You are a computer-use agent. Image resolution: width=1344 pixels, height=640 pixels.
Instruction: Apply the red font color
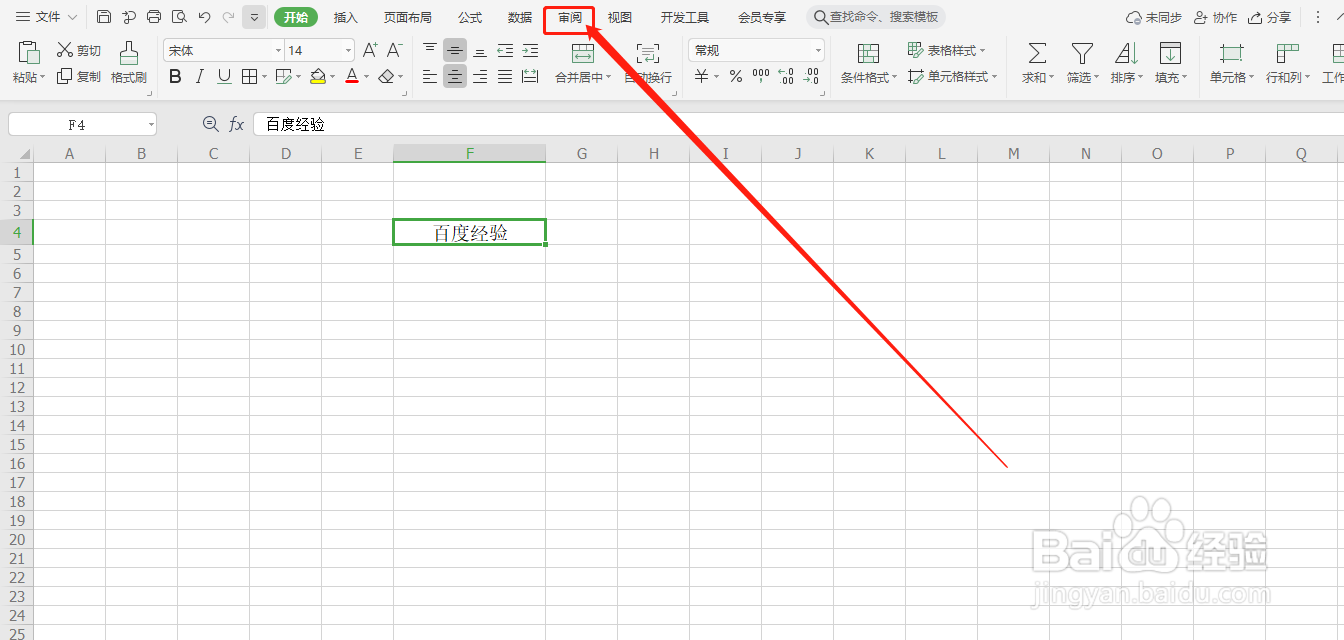(x=352, y=76)
